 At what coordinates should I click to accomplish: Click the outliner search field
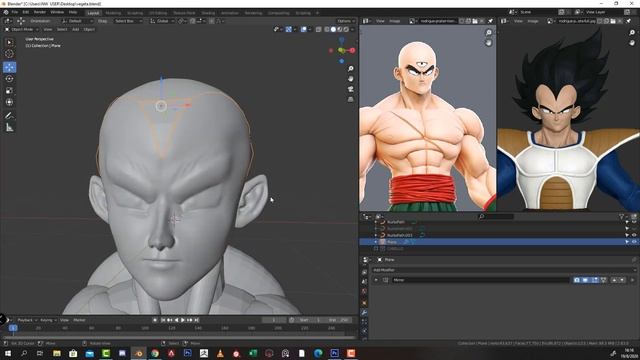pyautogui.click(x=496, y=217)
